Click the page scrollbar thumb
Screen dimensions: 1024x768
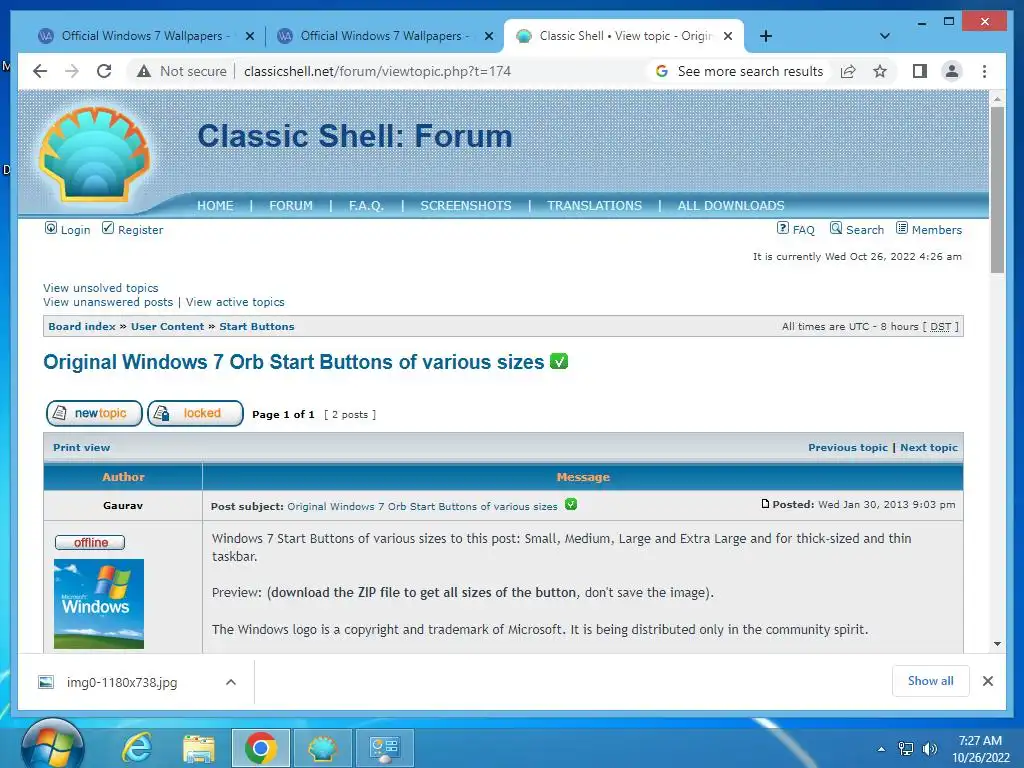[x=997, y=189]
